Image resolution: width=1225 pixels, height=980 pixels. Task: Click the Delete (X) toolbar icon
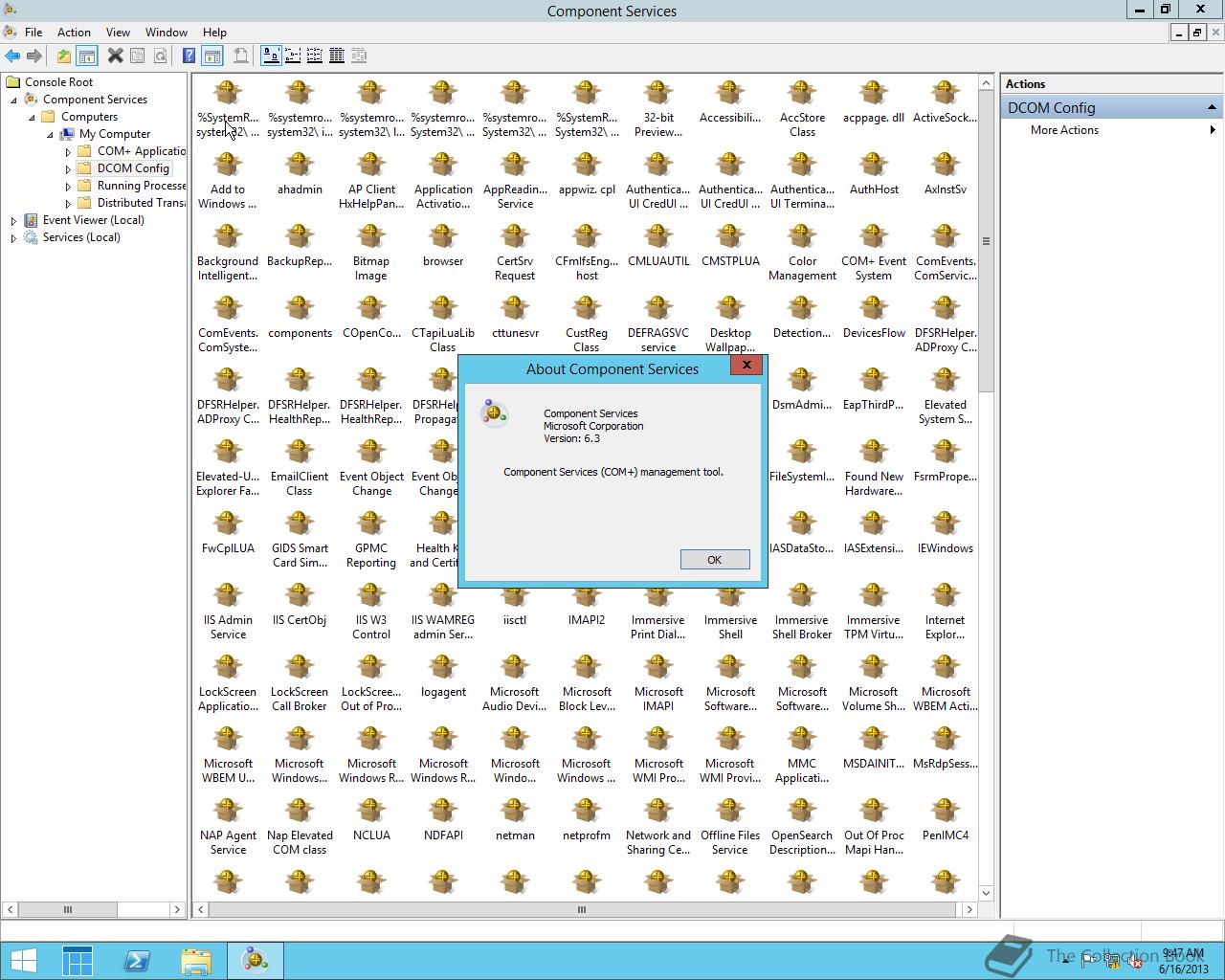point(115,56)
